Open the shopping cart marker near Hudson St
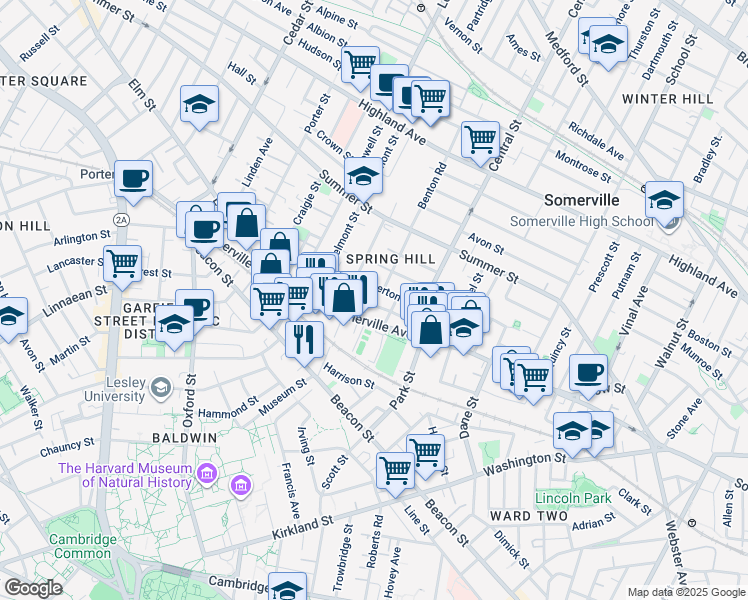This screenshot has width=748, height=600. click(360, 65)
